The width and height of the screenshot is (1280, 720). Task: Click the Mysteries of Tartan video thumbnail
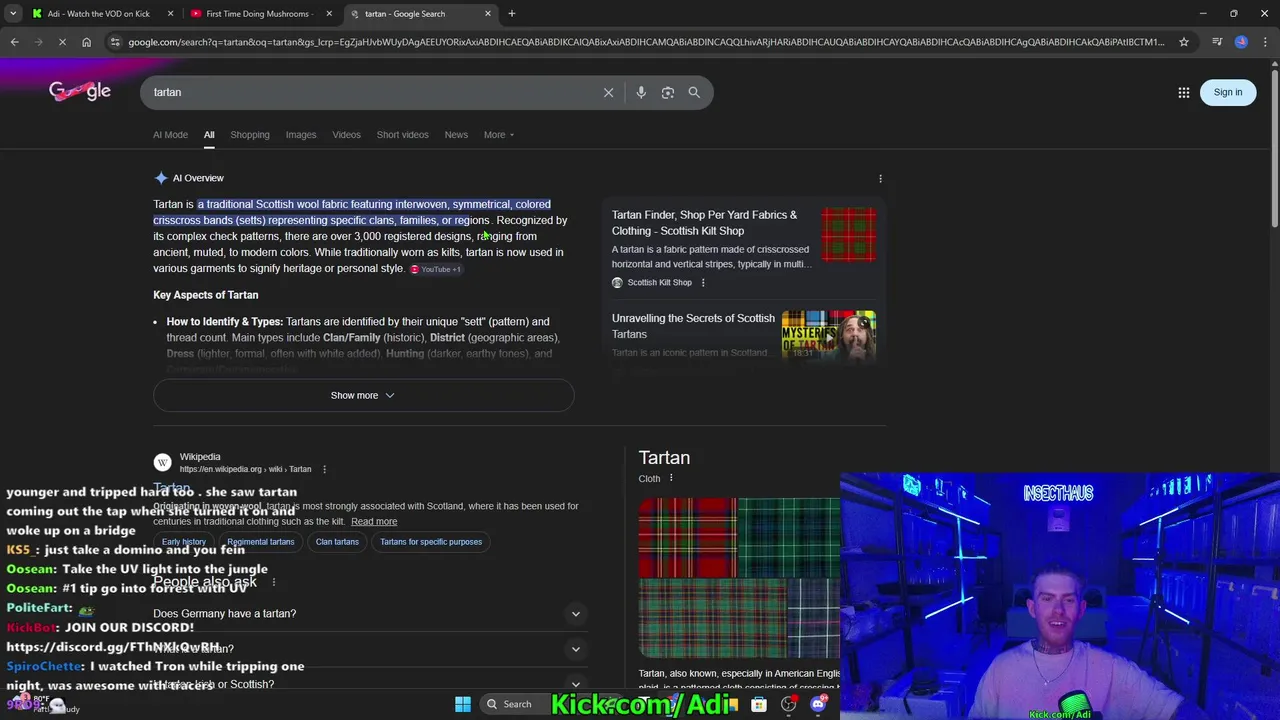(828, 336)
